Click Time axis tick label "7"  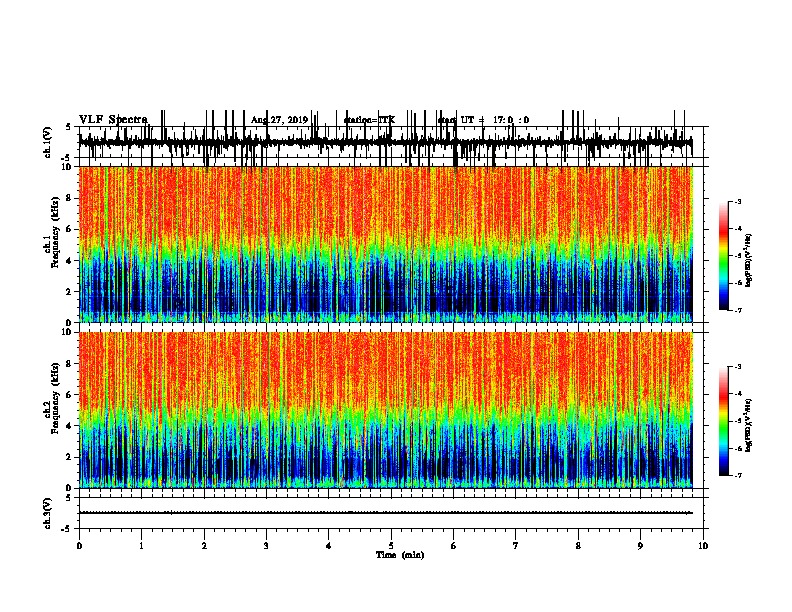(x=516, y=545)
